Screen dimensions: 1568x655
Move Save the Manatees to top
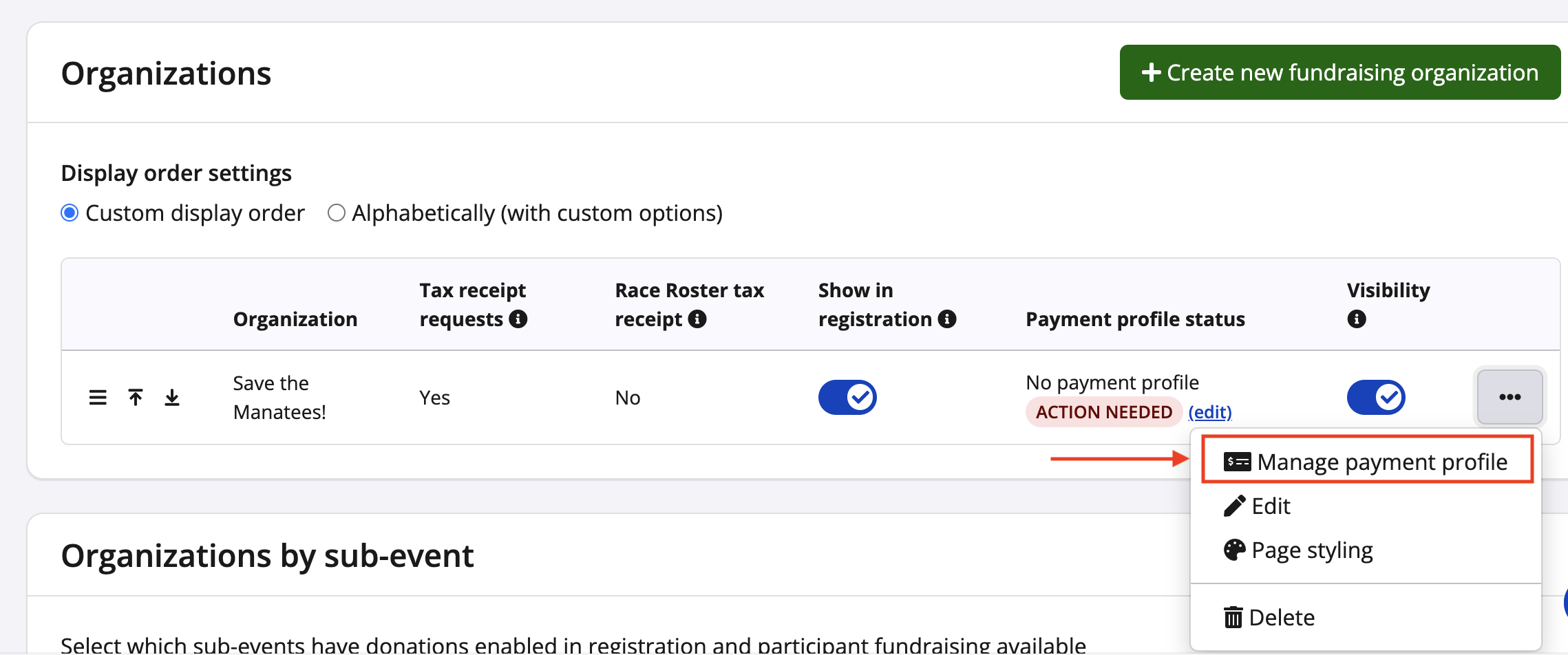click(136, 398)
